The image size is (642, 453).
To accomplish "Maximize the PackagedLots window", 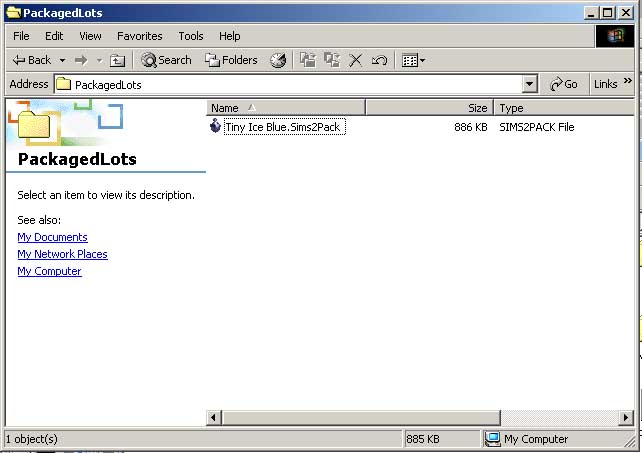I will (x=608, y=13).
